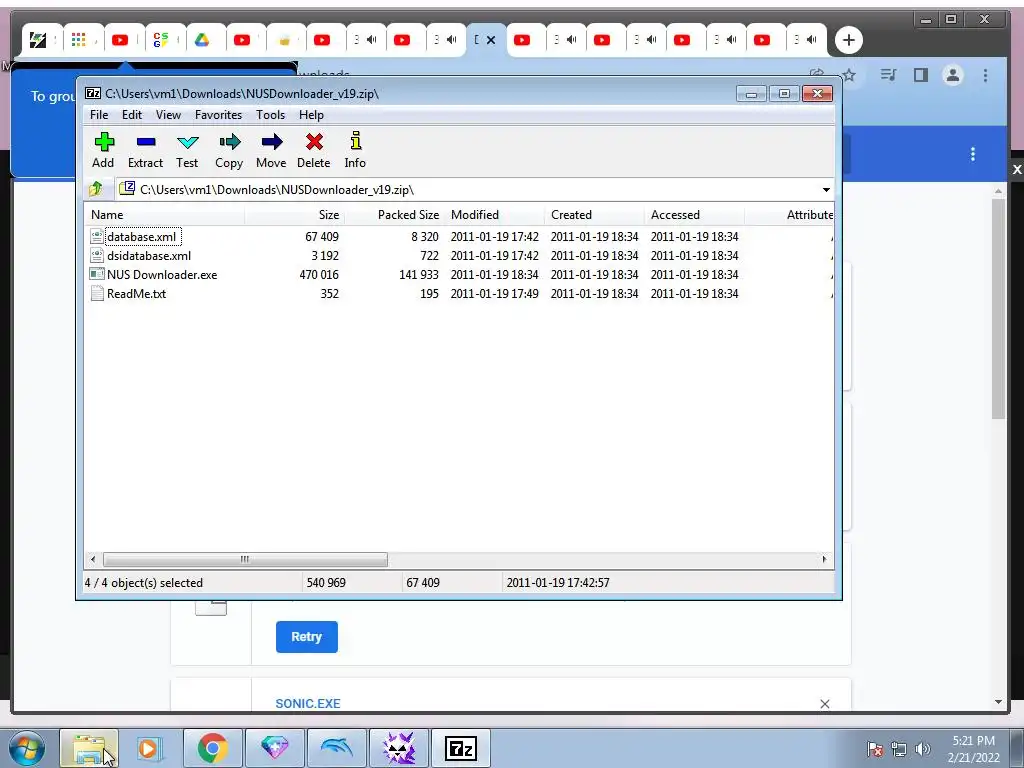1024x768 pixels.
Task: Bookmark this page with the star icon
Action: (849, 75)
